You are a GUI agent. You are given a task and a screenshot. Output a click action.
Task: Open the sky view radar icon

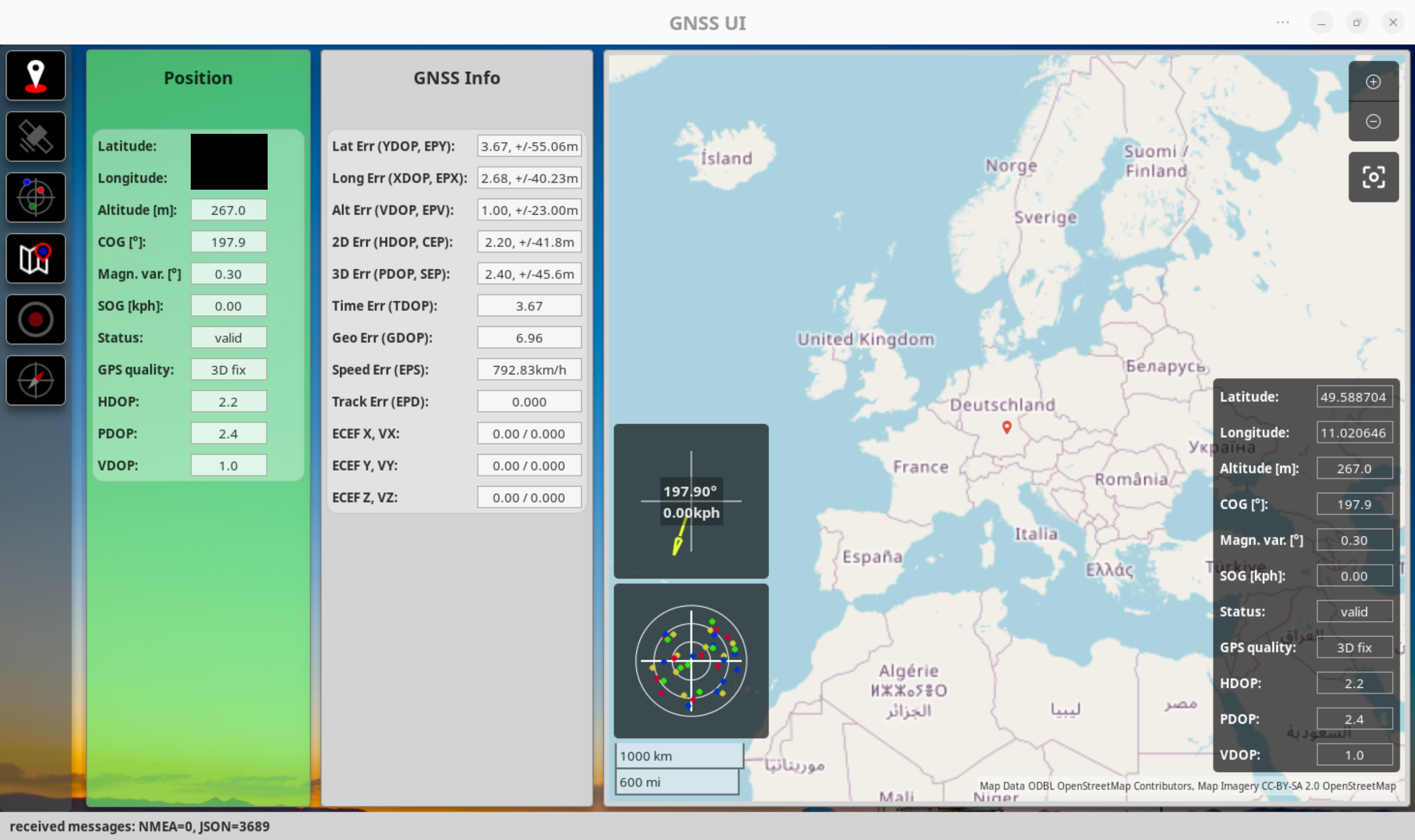(35, 197)
